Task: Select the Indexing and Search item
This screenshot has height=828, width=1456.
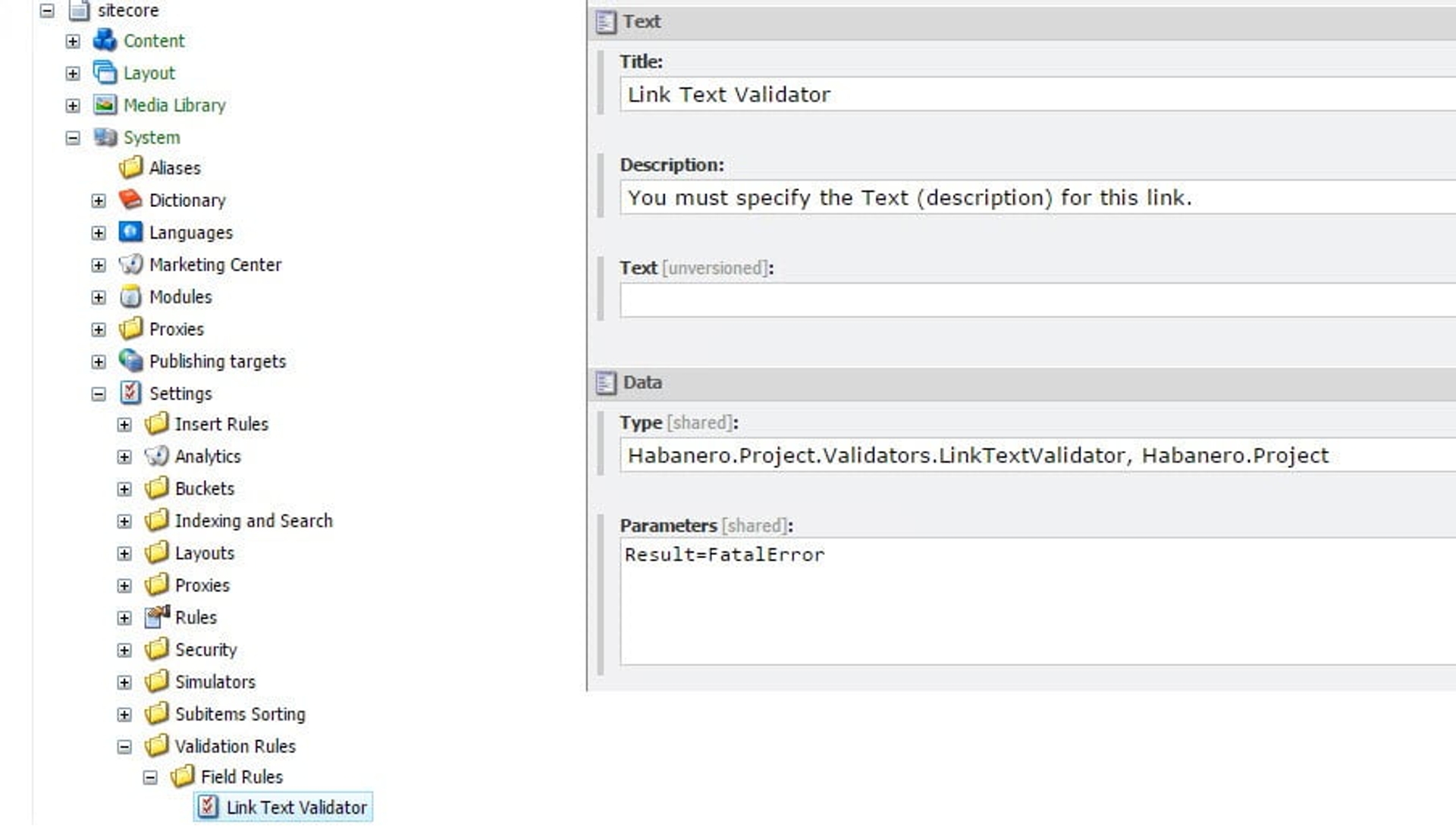Action: click(x=253, y=521)
